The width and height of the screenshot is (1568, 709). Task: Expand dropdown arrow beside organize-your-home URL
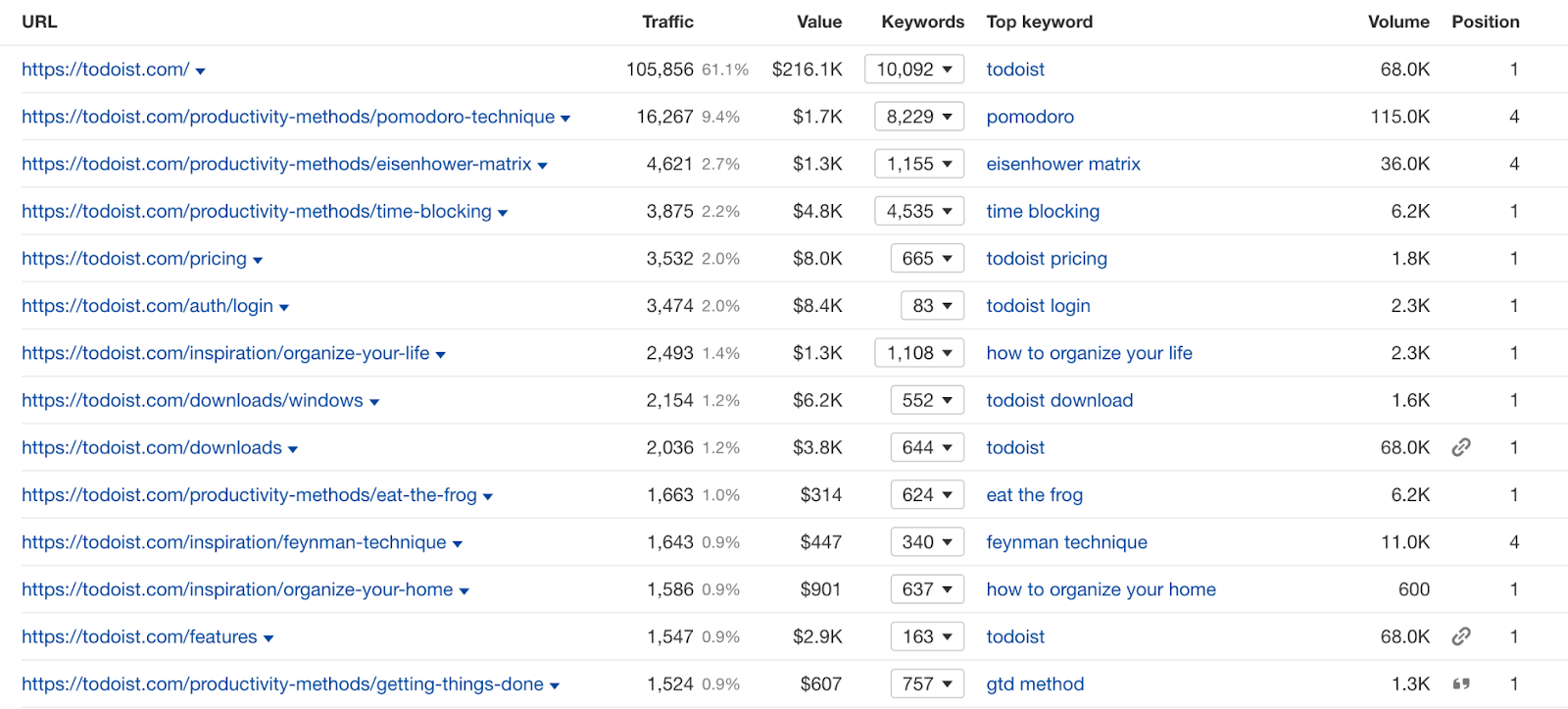(465, 591)
